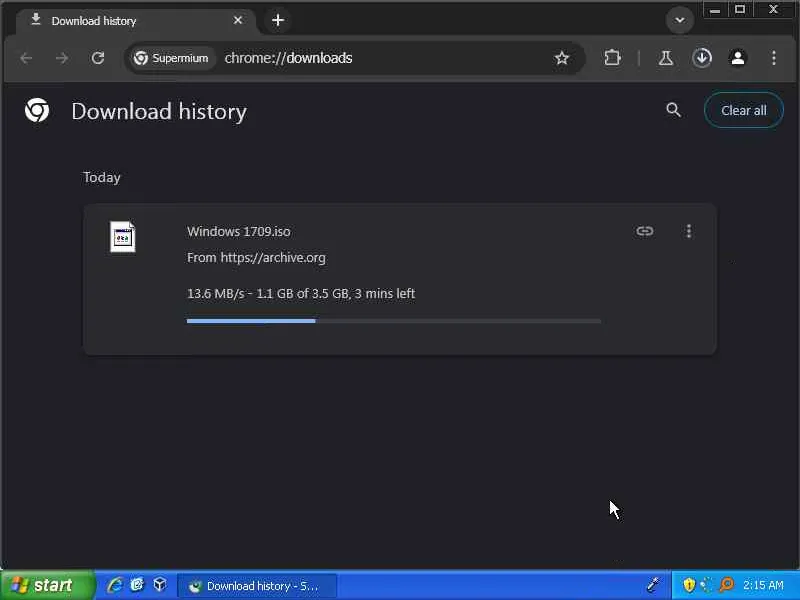Click the download progress bar

(x=394, y=321)
